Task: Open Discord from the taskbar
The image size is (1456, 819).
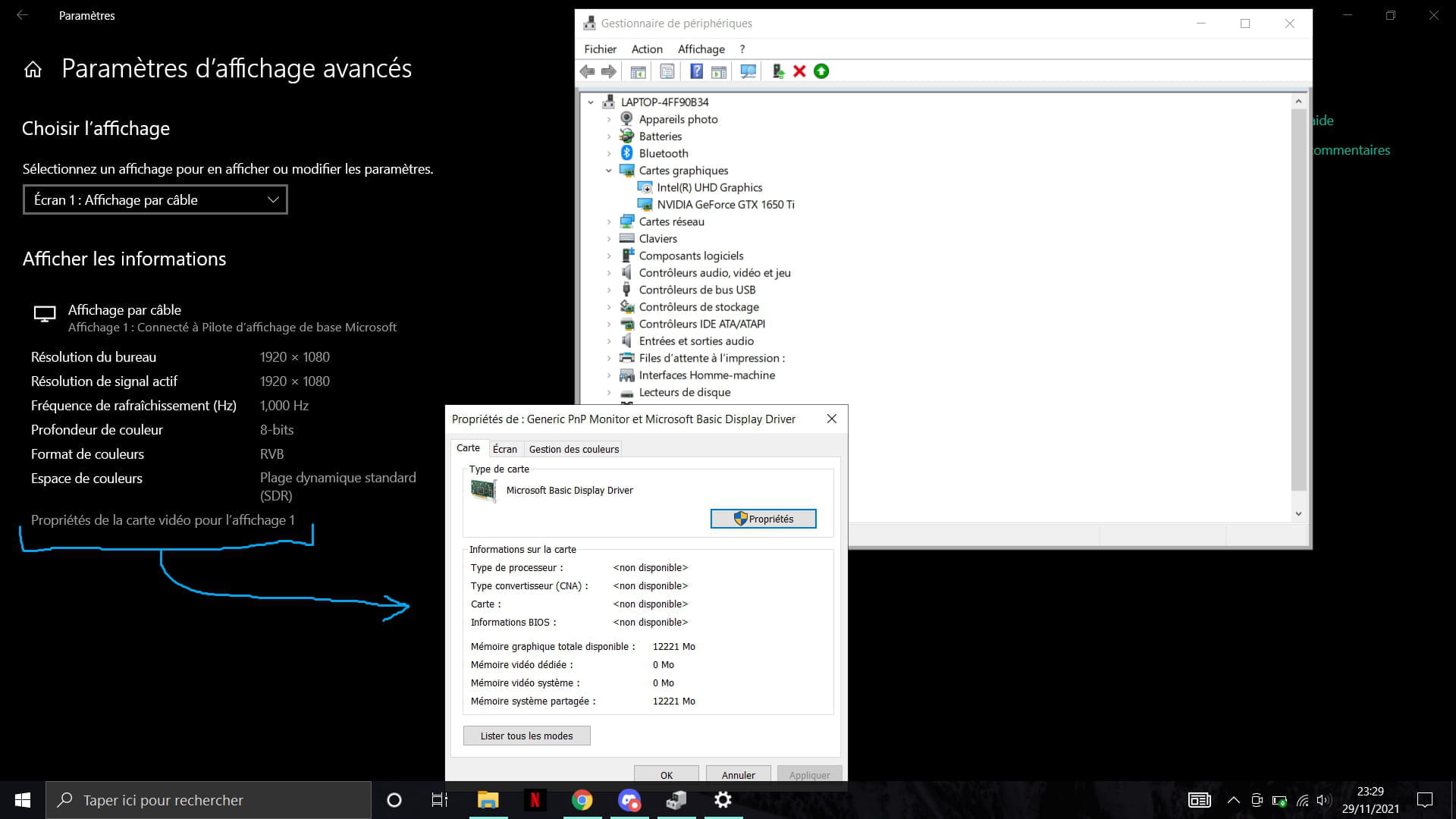Action: (629, 800)
